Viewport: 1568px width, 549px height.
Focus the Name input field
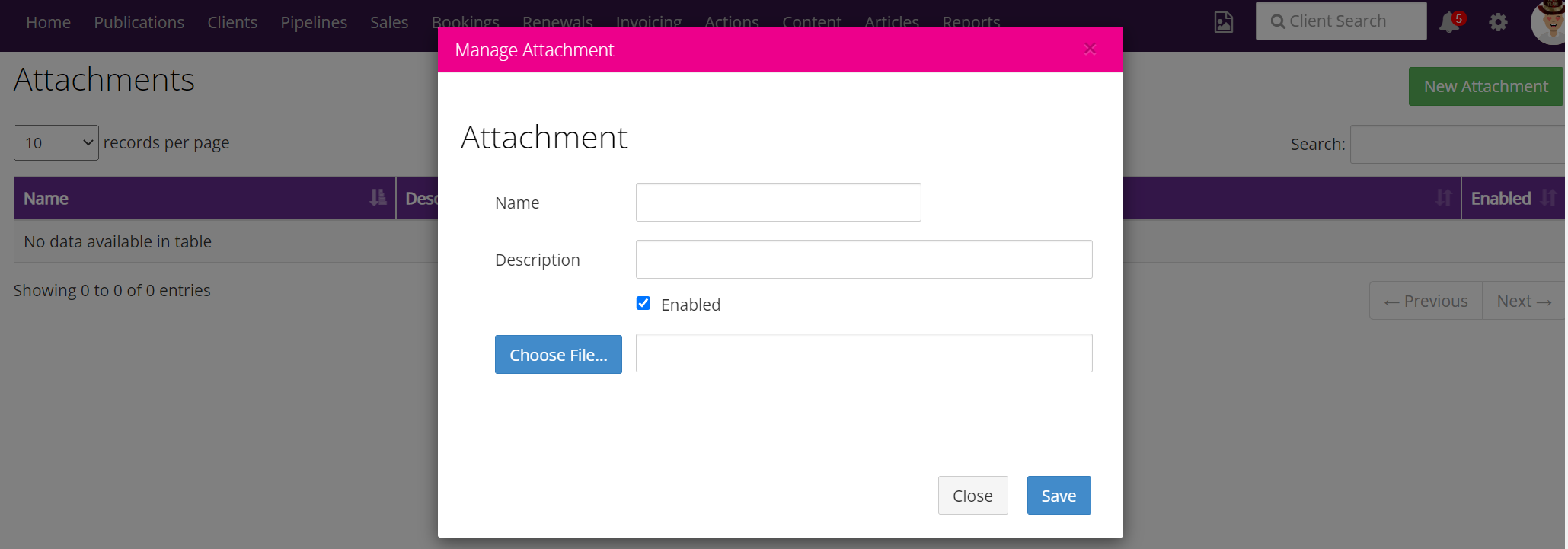pyautogui.click(x=778, y=202)
